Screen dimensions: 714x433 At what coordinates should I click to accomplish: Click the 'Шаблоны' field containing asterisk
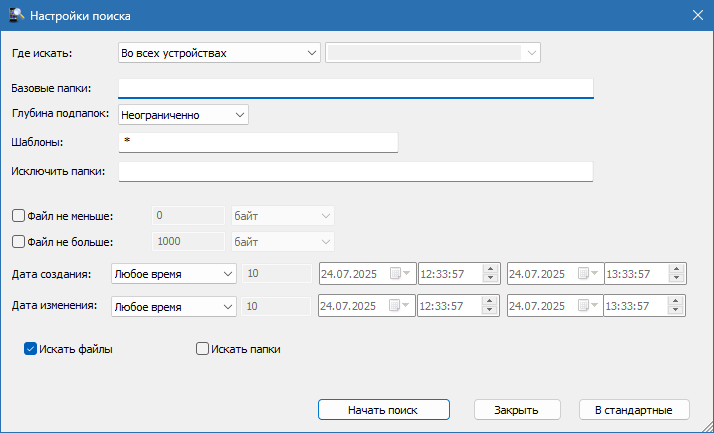[x=258, y=143]
